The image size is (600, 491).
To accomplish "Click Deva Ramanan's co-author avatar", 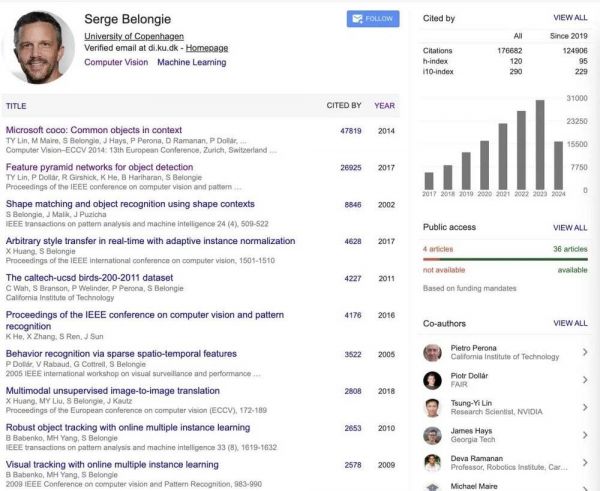I will [x=432, y=463].
